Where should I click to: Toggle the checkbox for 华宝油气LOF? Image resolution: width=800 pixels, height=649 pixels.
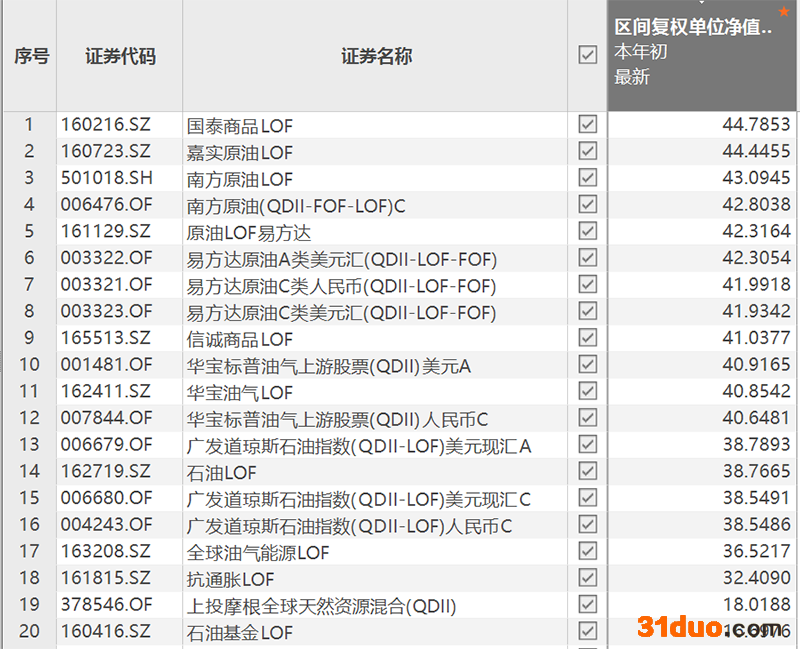(587, 391)
